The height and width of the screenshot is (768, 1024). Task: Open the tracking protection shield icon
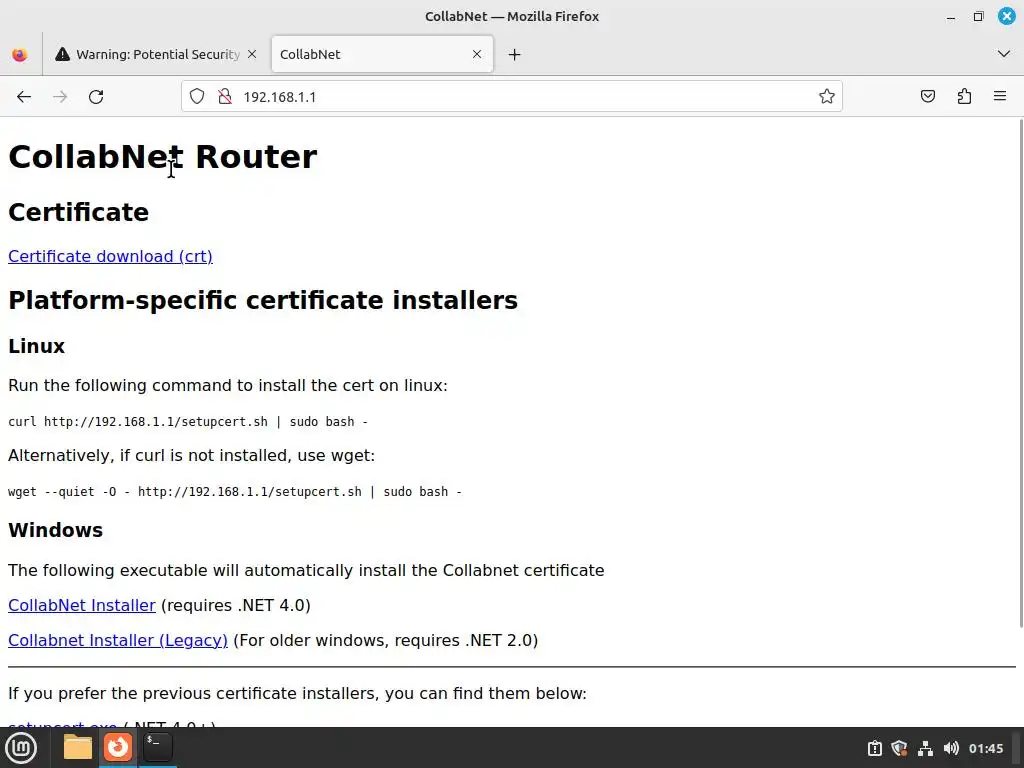point(197,97)
